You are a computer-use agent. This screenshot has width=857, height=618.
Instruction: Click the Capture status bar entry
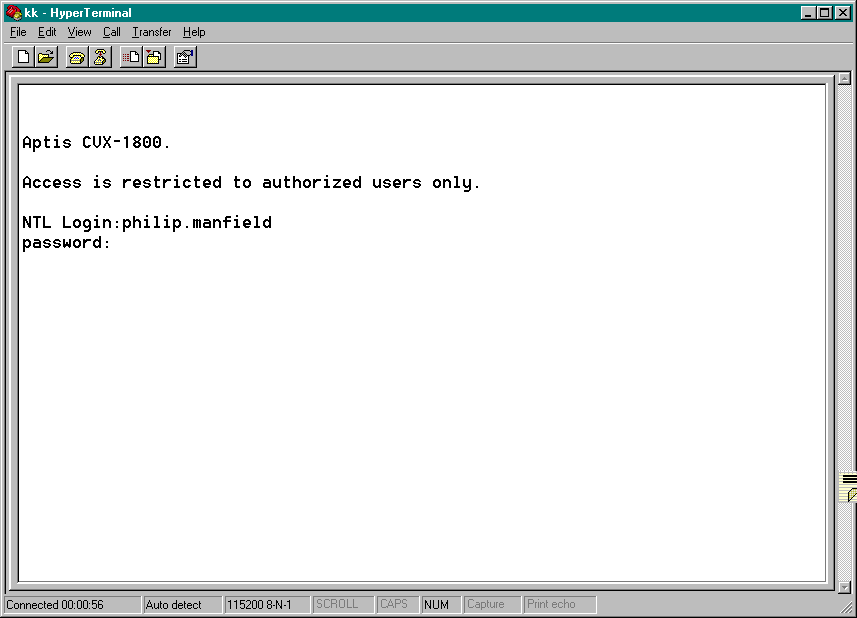point(491,604)
